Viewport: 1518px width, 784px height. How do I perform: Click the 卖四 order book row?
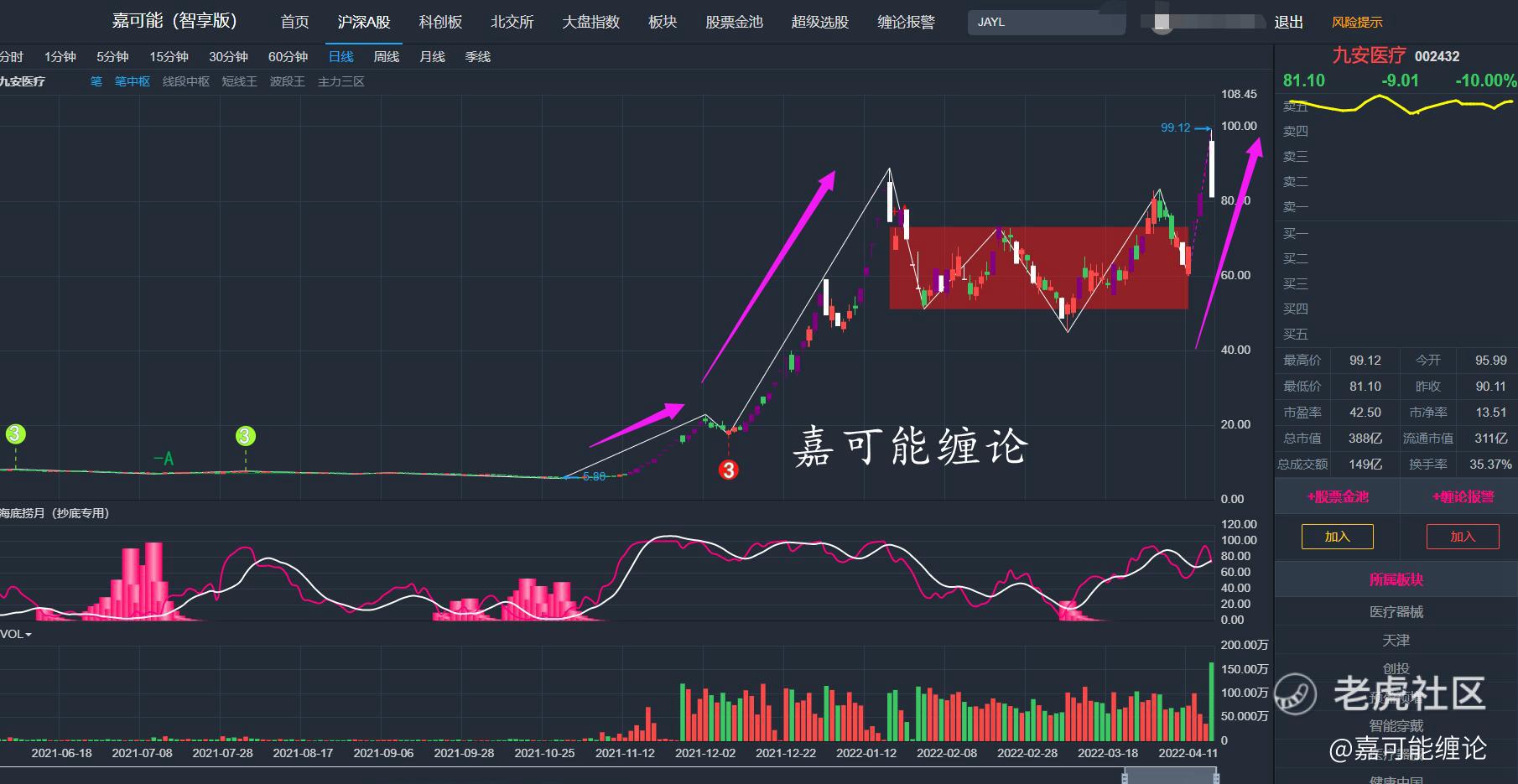pyautogui.click(x=1396, y=132)
